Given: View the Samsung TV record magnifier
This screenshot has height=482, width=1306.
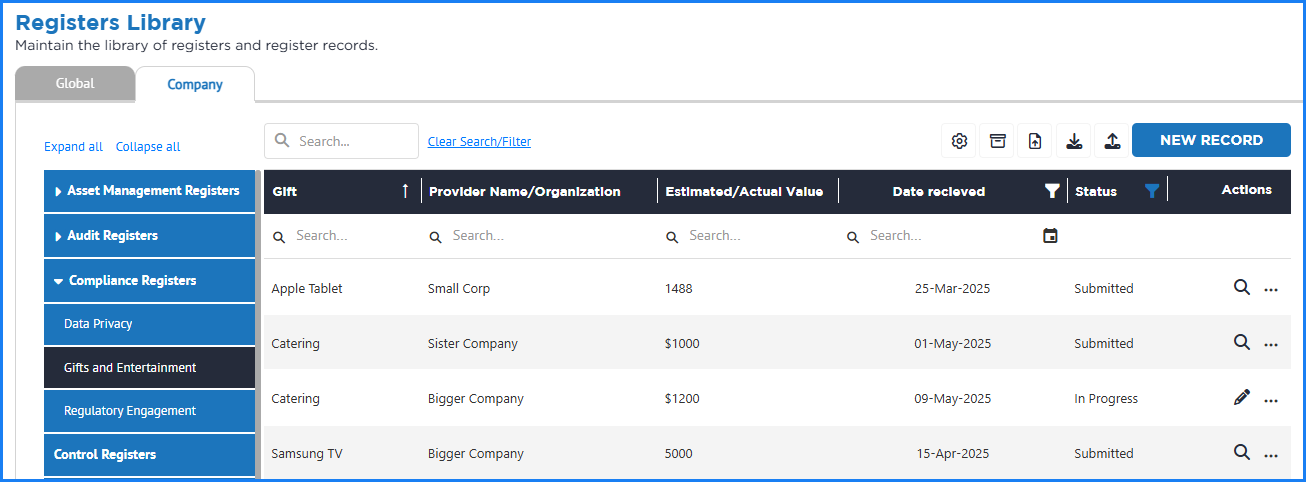Looking at the screenshot, I should click(1241, 453).
